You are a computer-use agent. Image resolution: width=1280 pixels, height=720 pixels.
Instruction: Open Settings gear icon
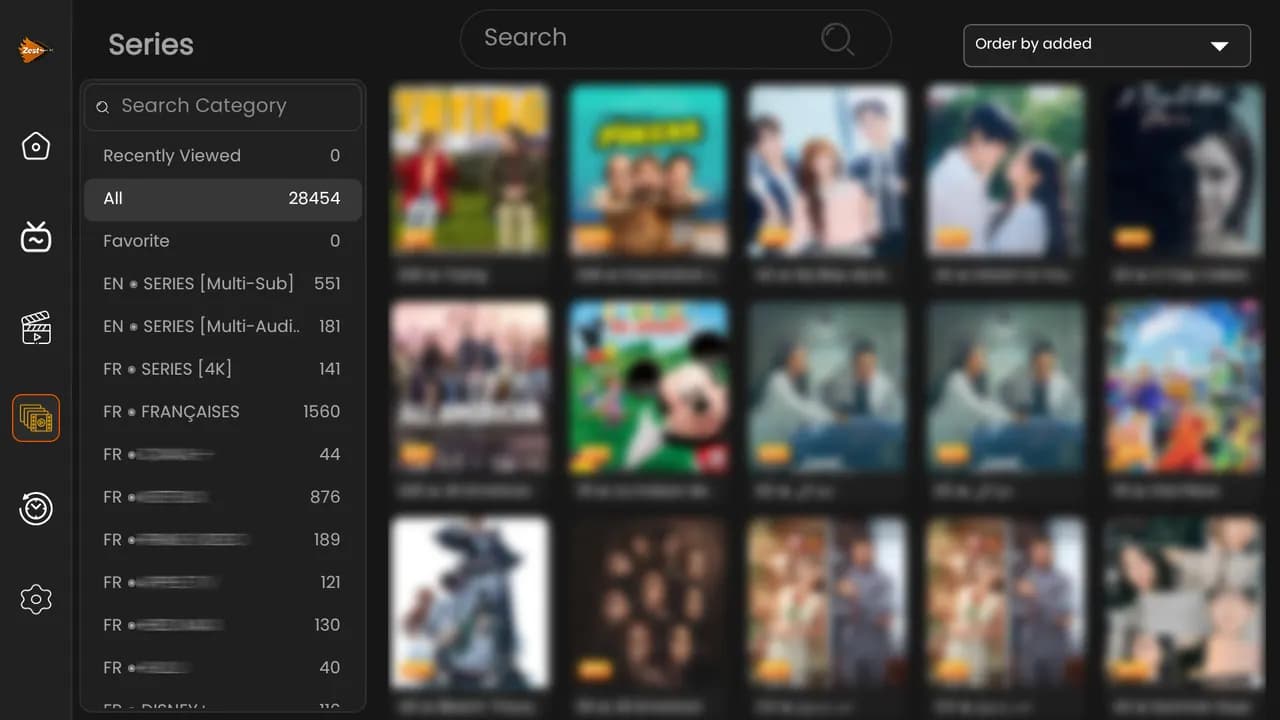[36, 599]
